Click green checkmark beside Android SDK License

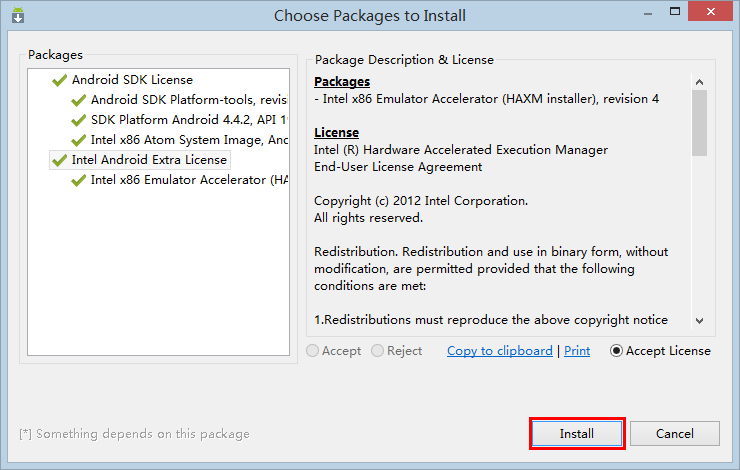pos(59,80)
